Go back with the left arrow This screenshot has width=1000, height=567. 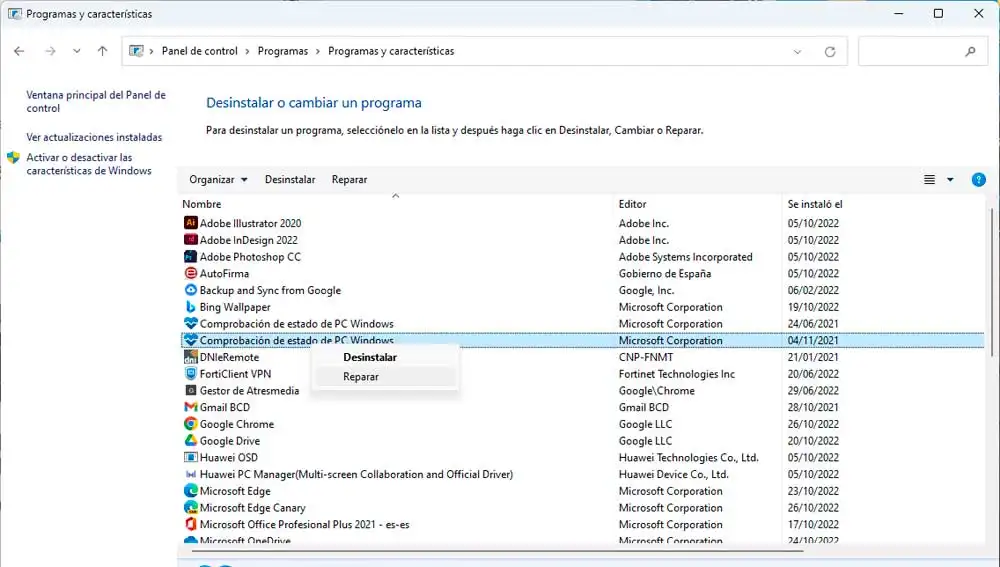click(19, 51)
